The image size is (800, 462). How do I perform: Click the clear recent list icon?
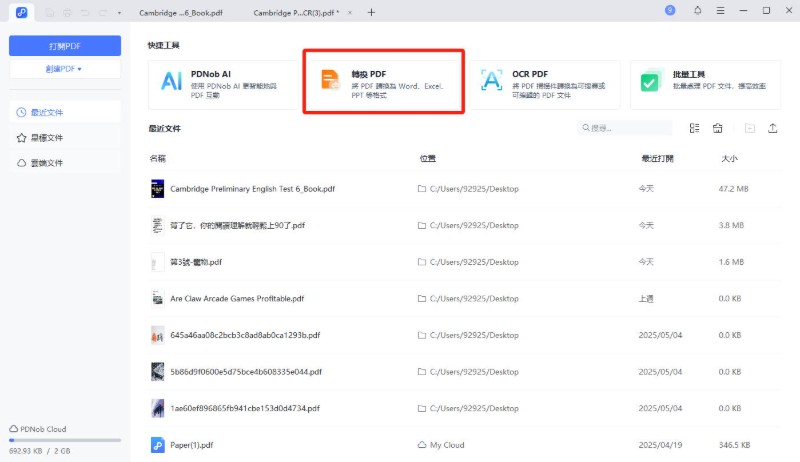(x=717, y=128)
